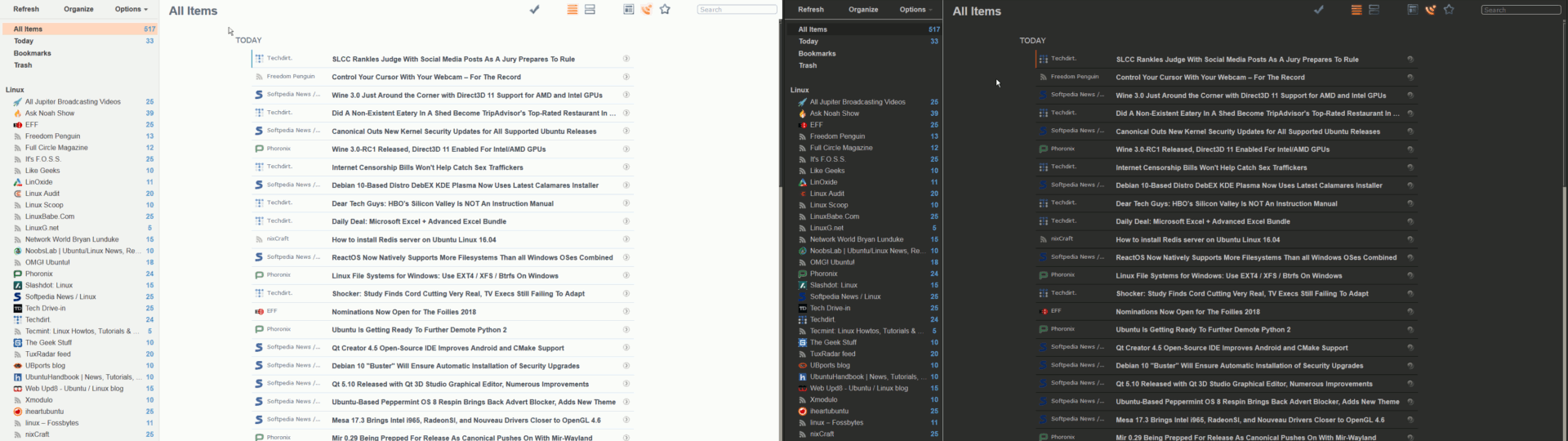Open Trash in light sidebar
The width and height of the screenshot is (1568, 441).
click(79, 65)
